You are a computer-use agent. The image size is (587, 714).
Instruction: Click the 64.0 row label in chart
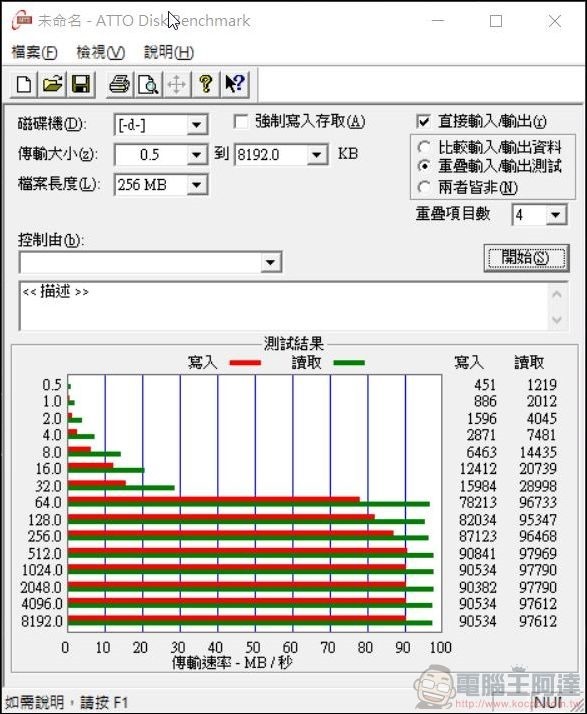point(48,503)
